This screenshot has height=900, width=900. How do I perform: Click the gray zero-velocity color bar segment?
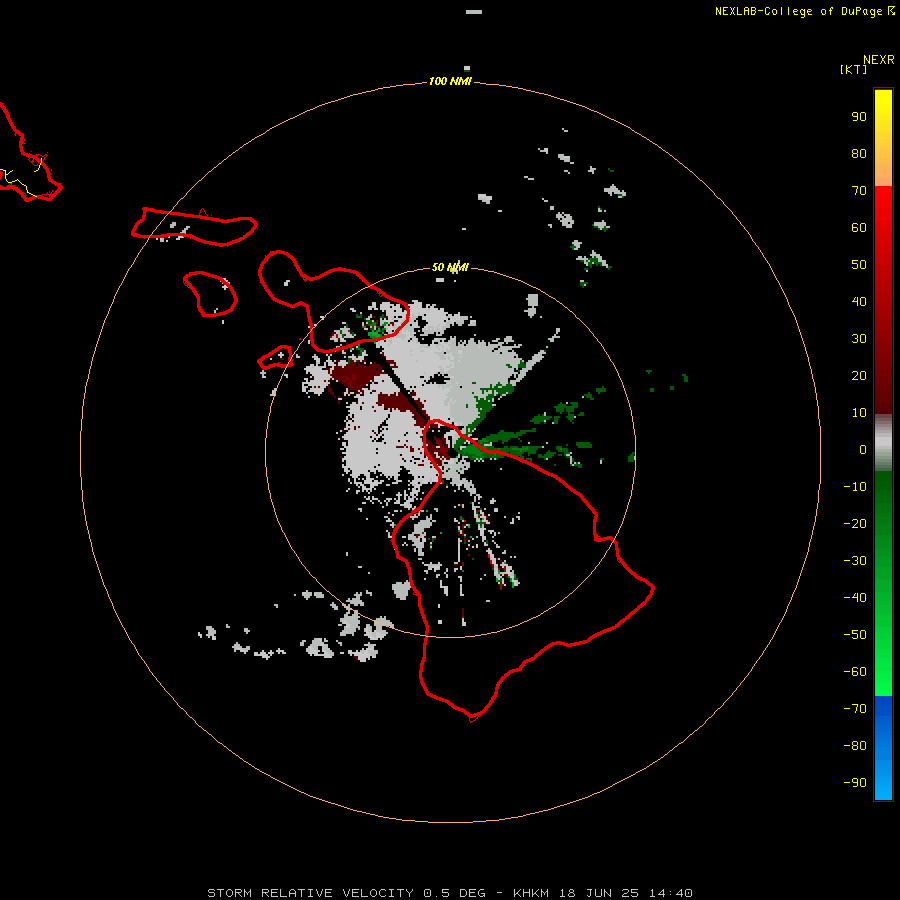(883, 443)
